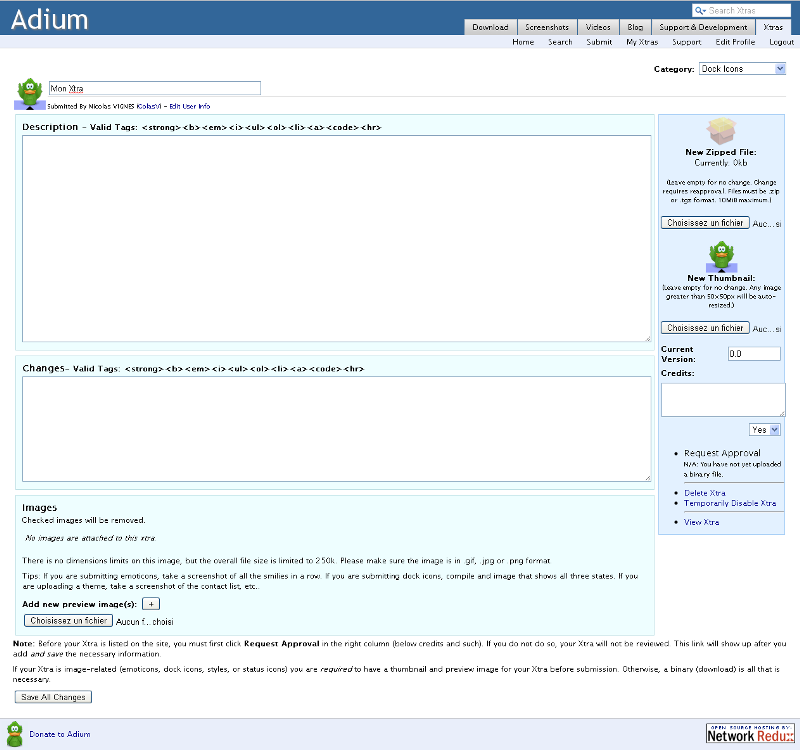
Task: Open the Support & Development tab
Action: point(702,27)
